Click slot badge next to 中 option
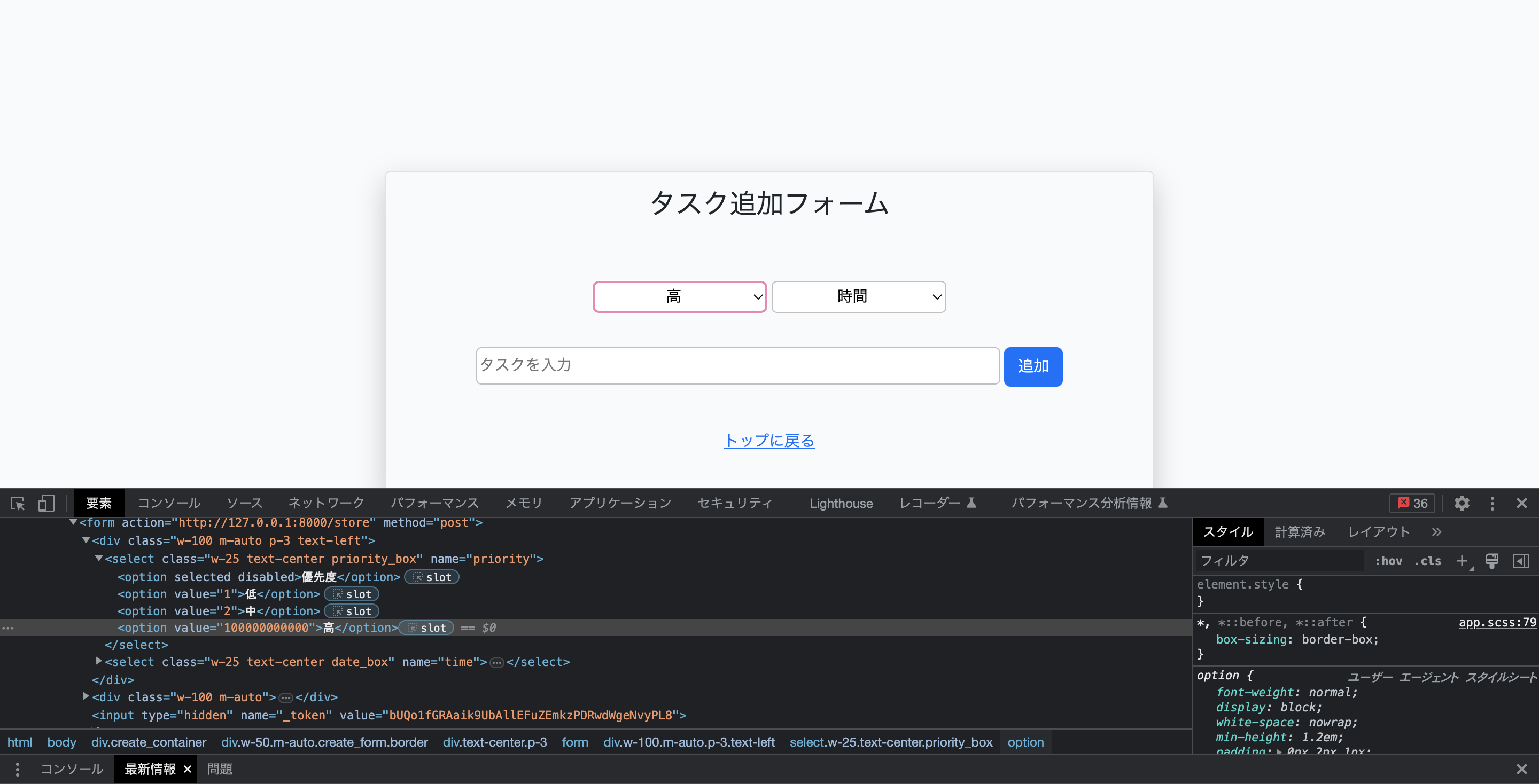 click(x=352, y=611)
